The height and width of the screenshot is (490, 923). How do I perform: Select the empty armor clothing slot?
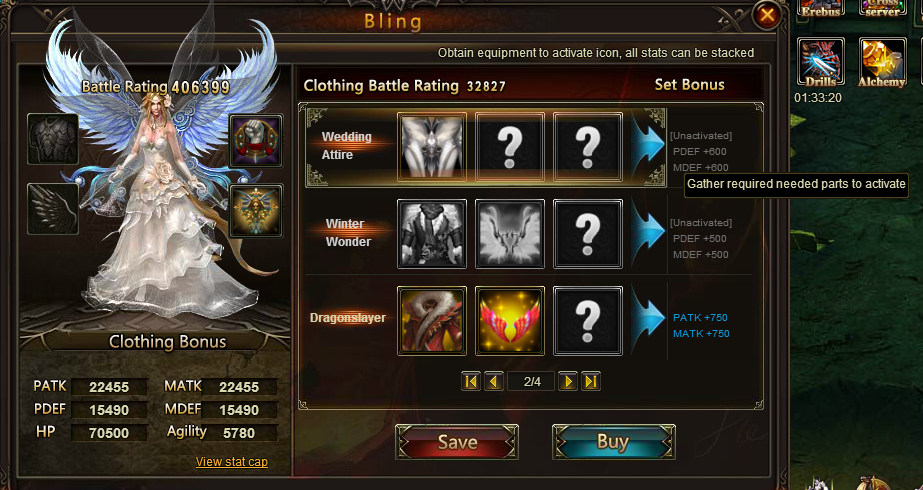[53, 139]
